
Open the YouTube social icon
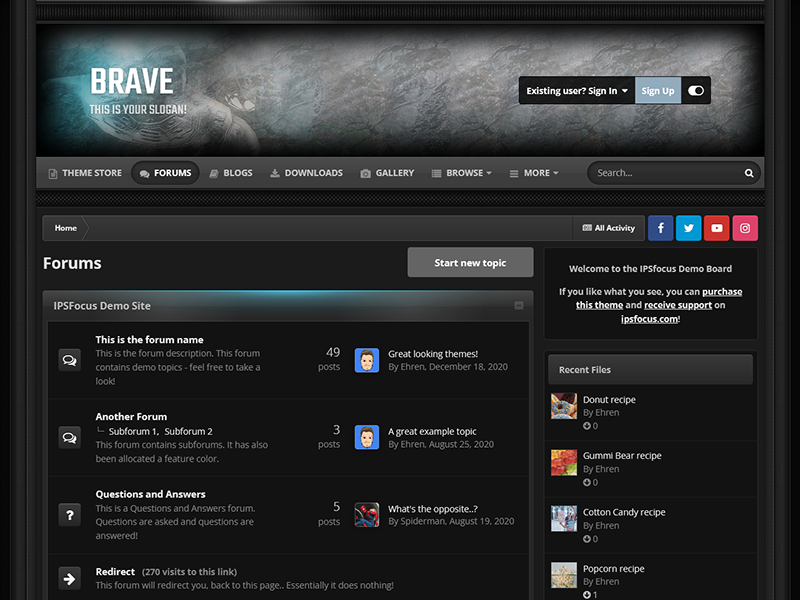click(x=716, y=228)
